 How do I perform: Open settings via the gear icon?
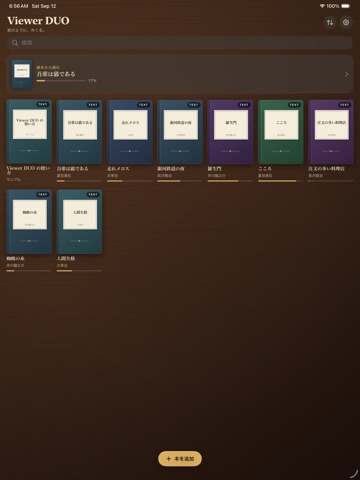(x=346, y=22)
